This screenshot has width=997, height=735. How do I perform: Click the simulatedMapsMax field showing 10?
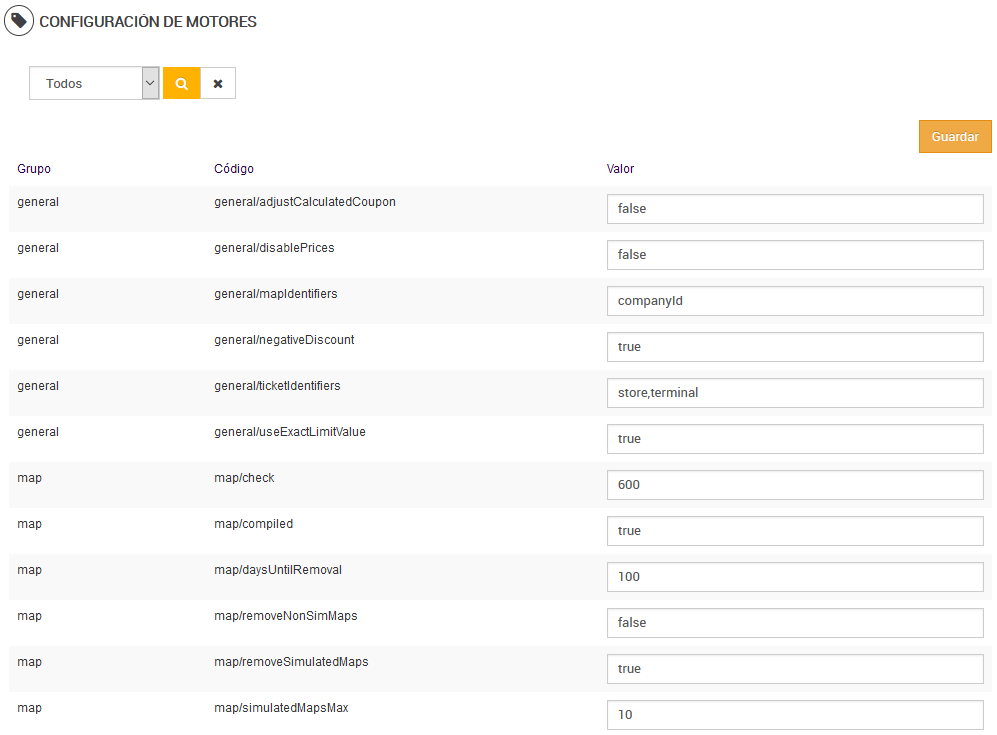tap(795, 715)
